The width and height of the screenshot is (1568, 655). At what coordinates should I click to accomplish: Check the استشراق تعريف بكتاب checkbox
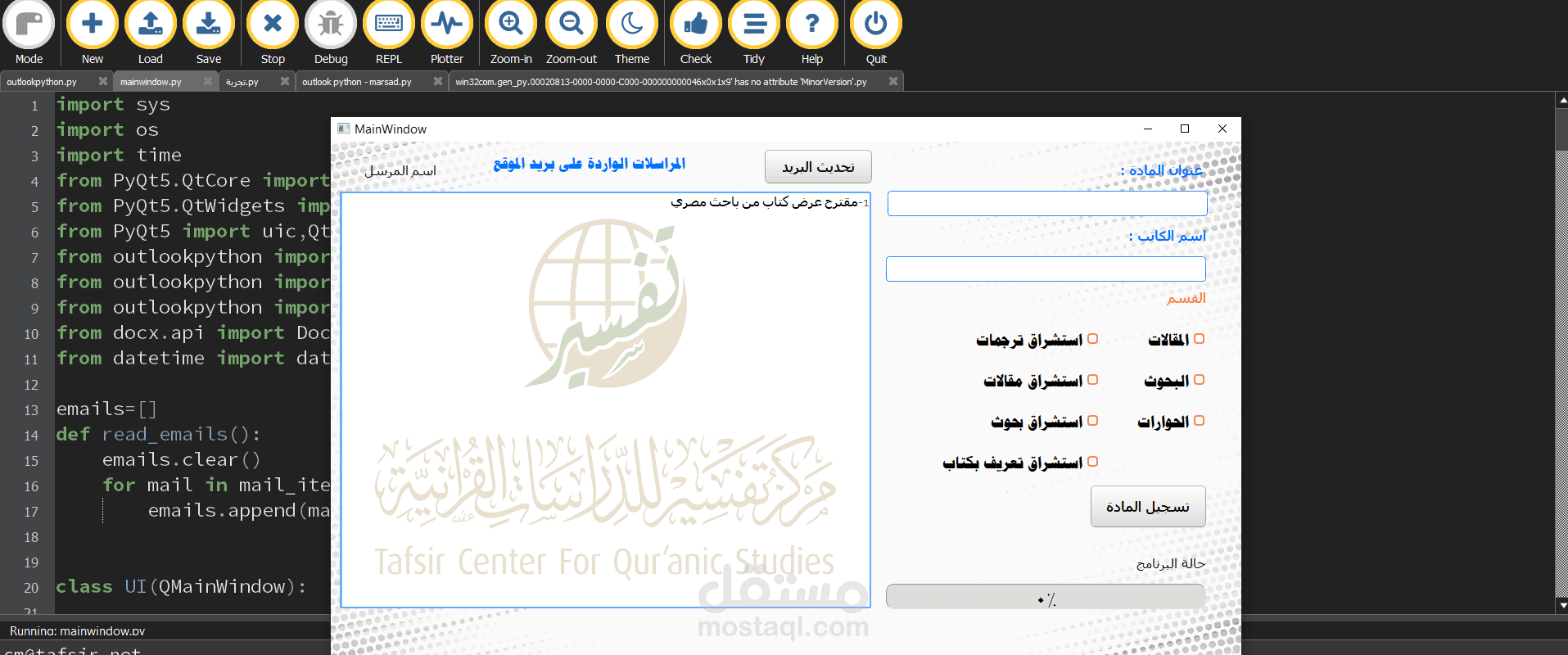(1092, 461)
